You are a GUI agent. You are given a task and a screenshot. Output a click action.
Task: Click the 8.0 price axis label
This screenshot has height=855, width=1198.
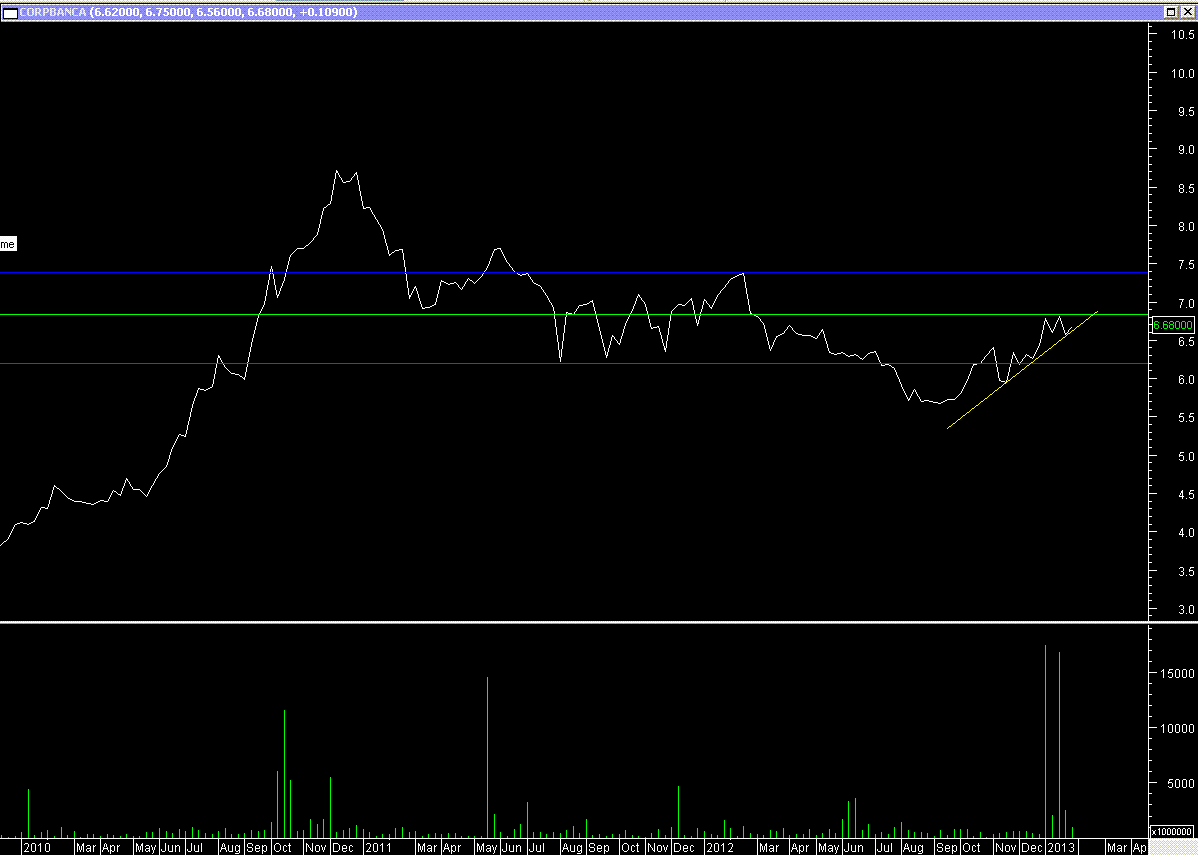click(x=1186, y=226)
